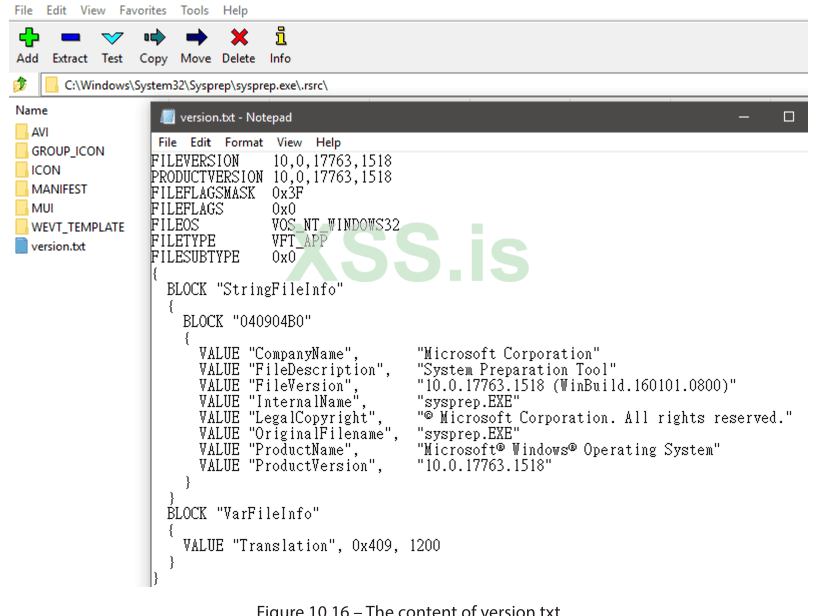Click BLOCK "VarFileInfo" line

tap(243, 514)
